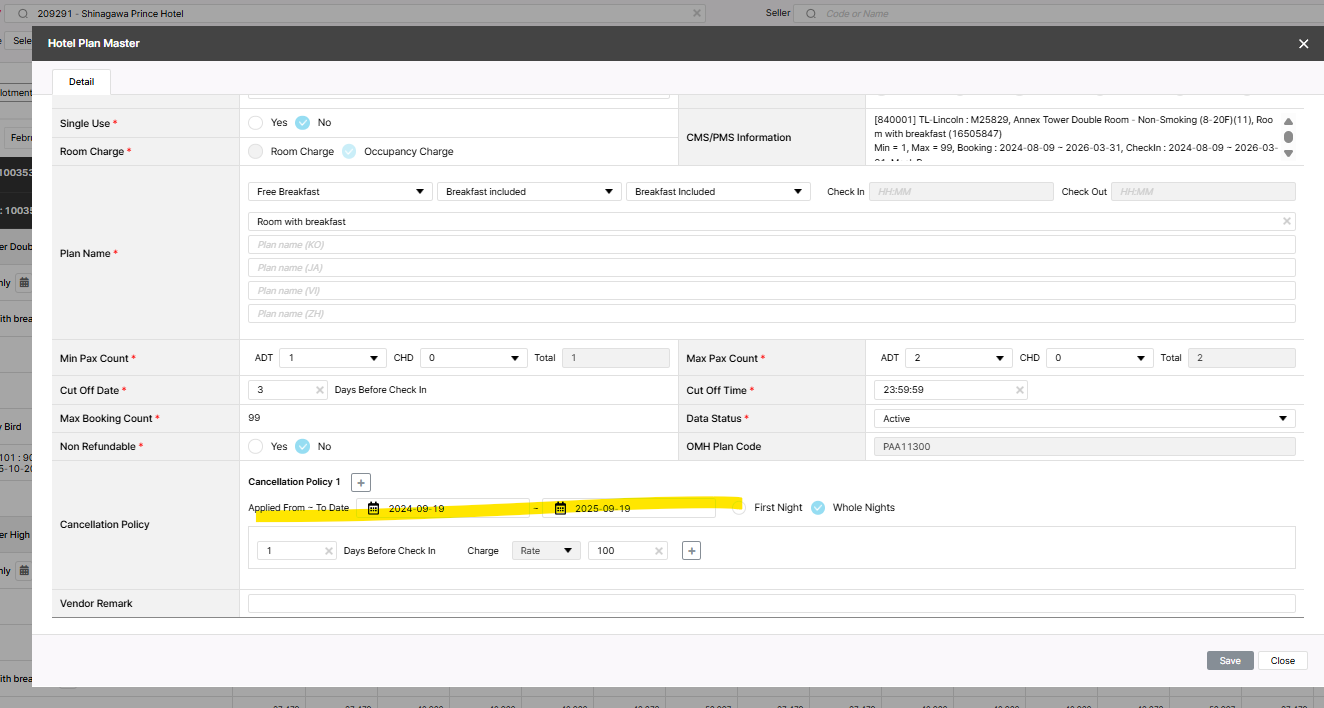Click the Save button

tap(1229, 661)
